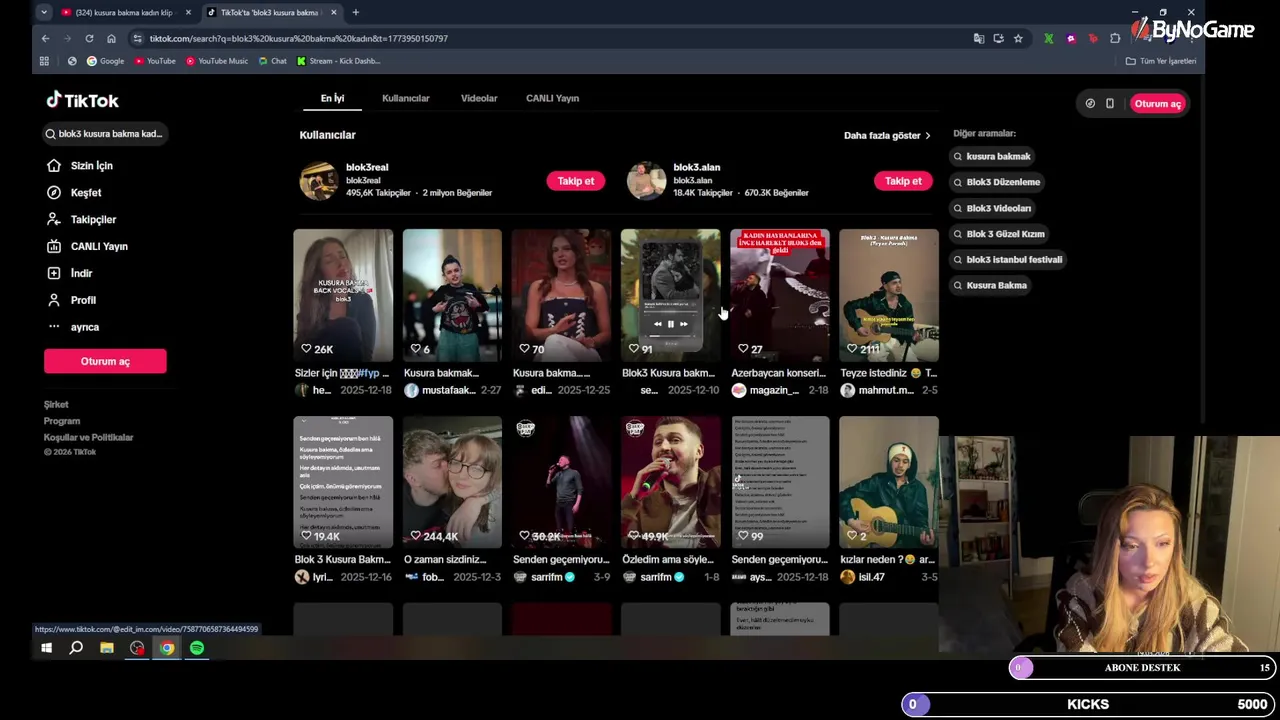Click browser home icon
Screen dimensions: 1280x720
click(x=111, y=38)
